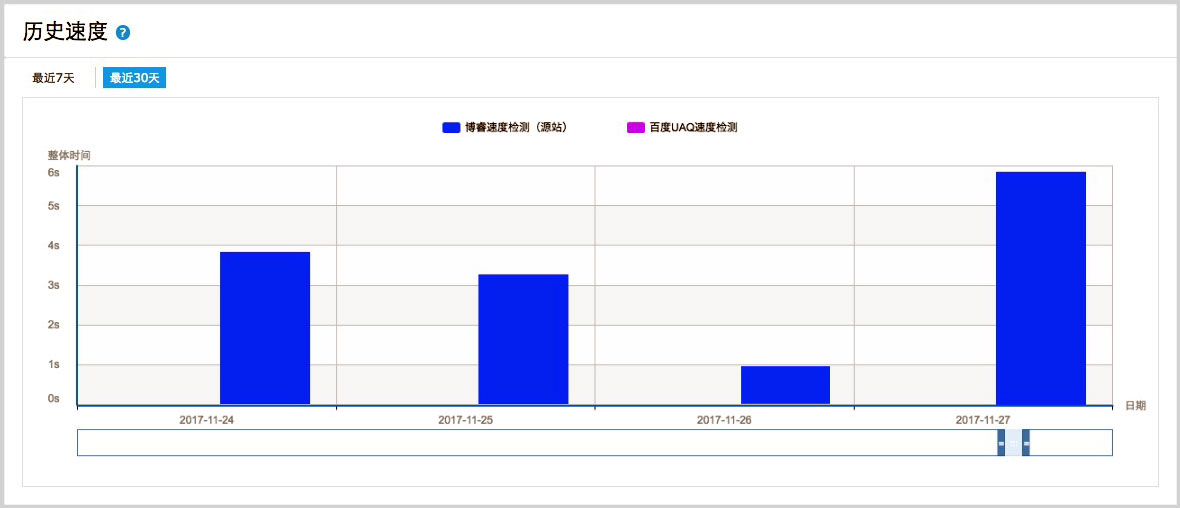Click the 3s y-axis label
The width and height of the screenshot is (1180, 508).
click(53, 285)
